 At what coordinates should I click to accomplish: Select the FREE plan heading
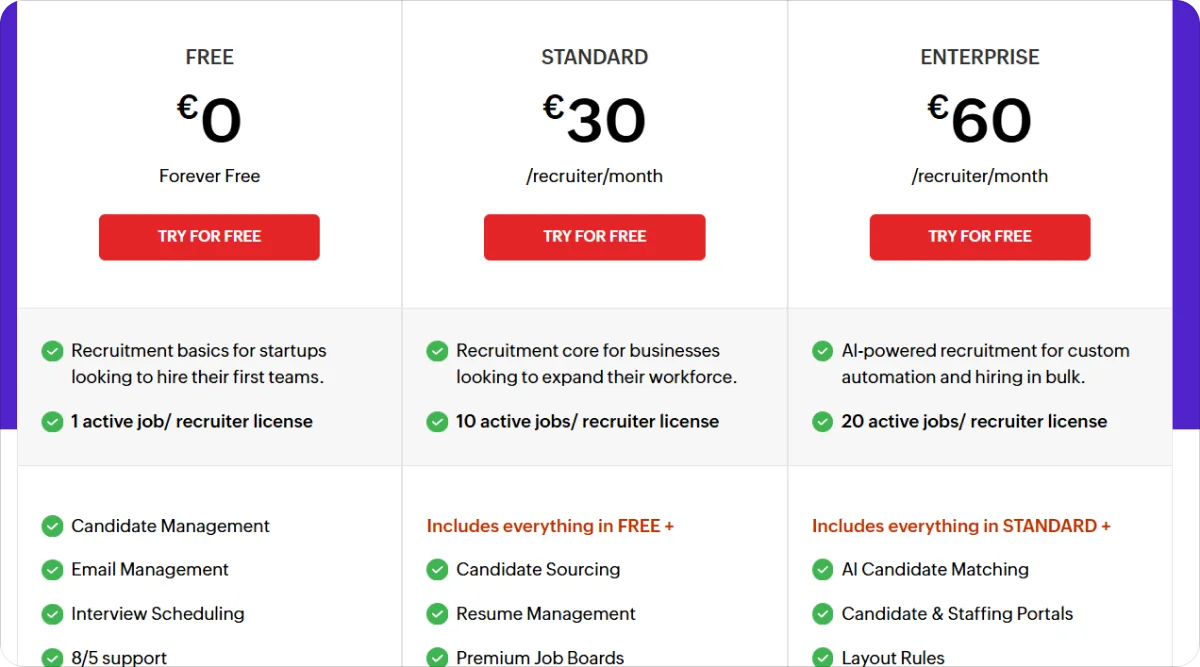click(209, 57)
